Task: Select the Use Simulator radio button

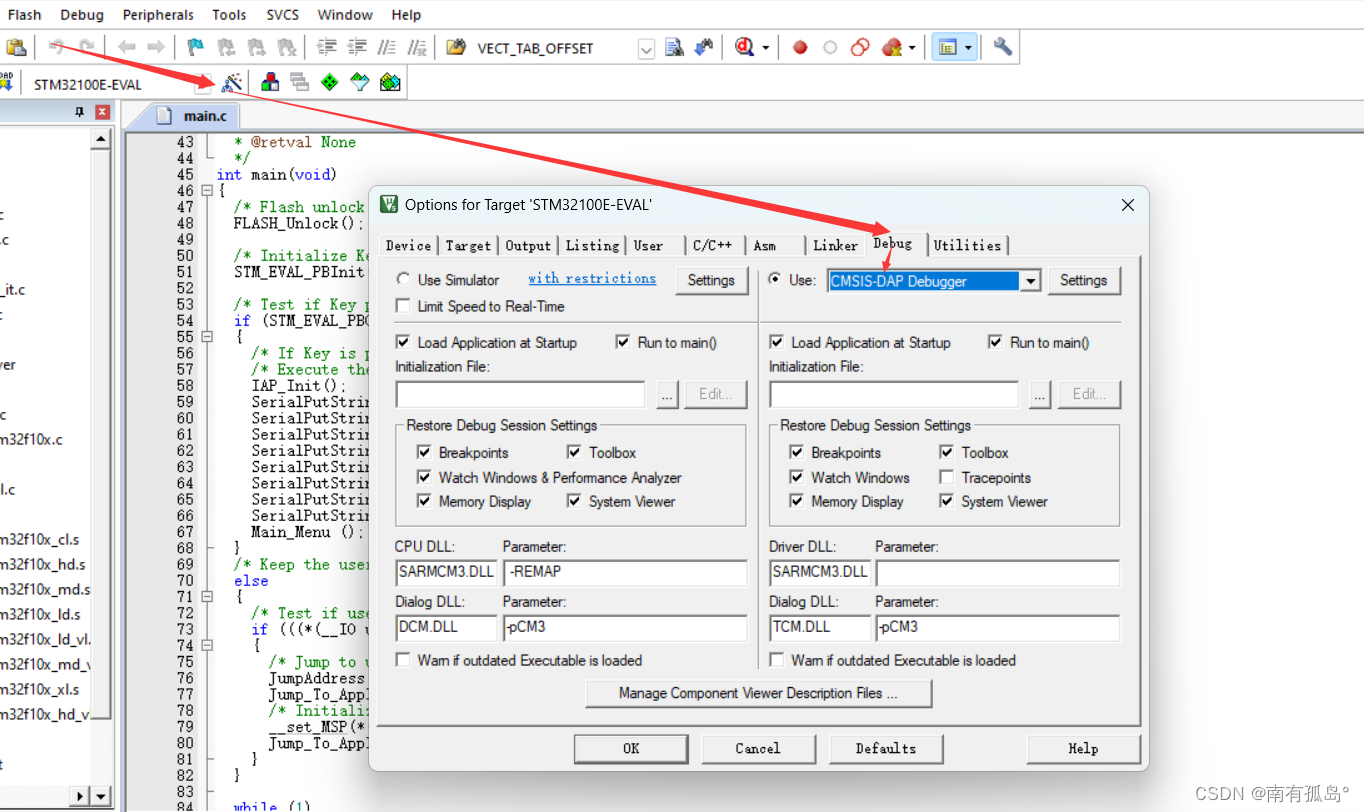Action: coord(404,280)
